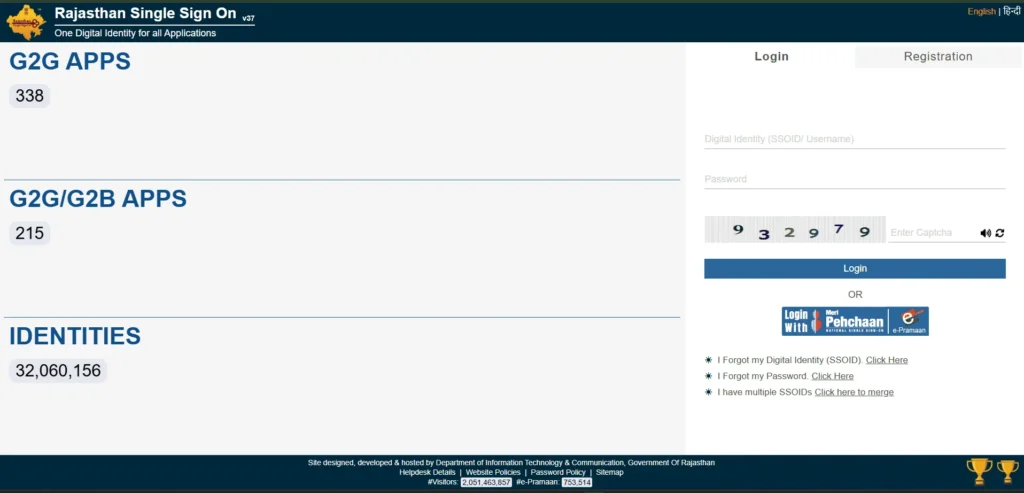The height and width of the screenshot is (493, 1024).
Task: Switch language to English
Action: 981,12
